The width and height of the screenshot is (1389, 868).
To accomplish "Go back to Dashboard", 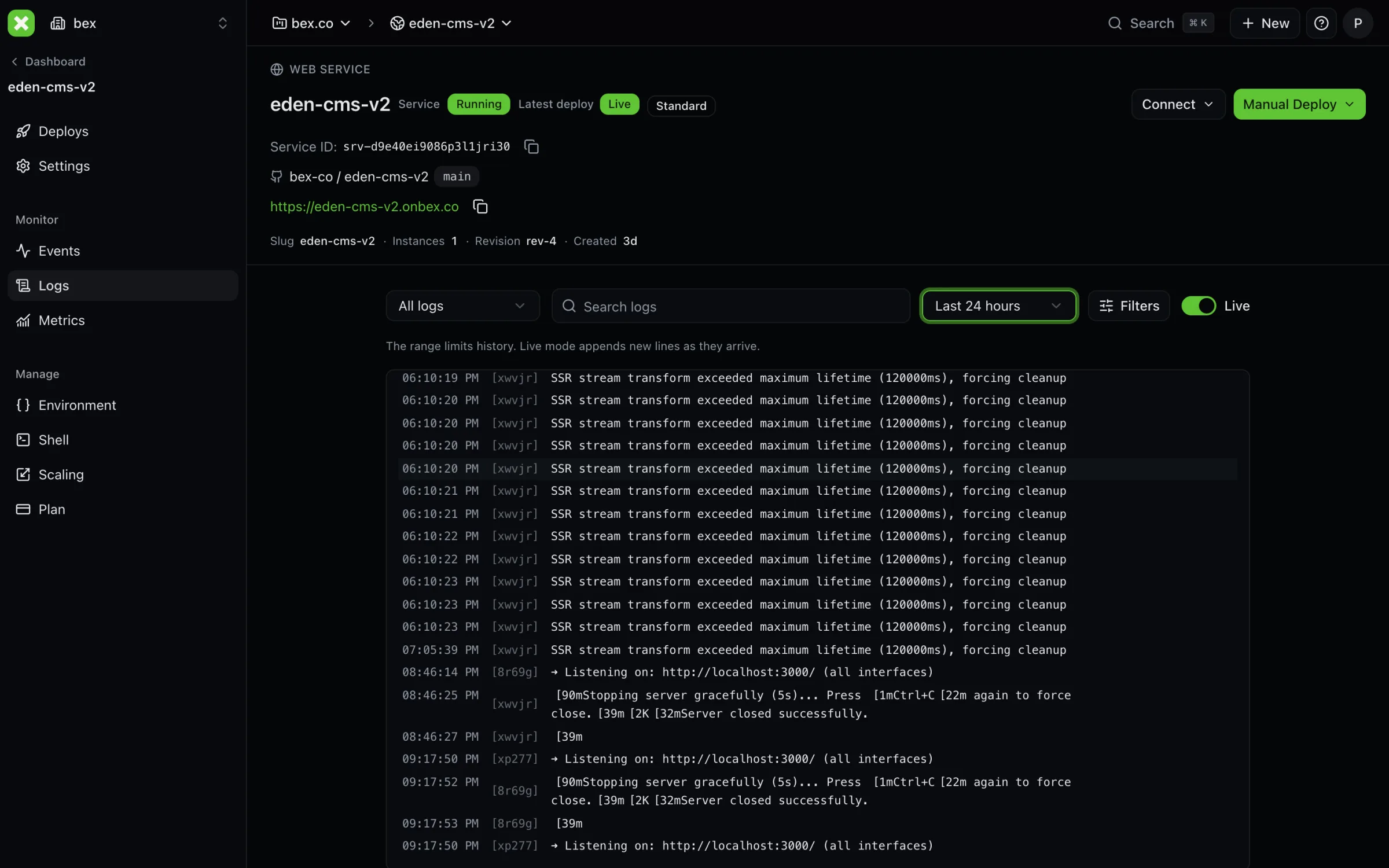I will 49,61.
